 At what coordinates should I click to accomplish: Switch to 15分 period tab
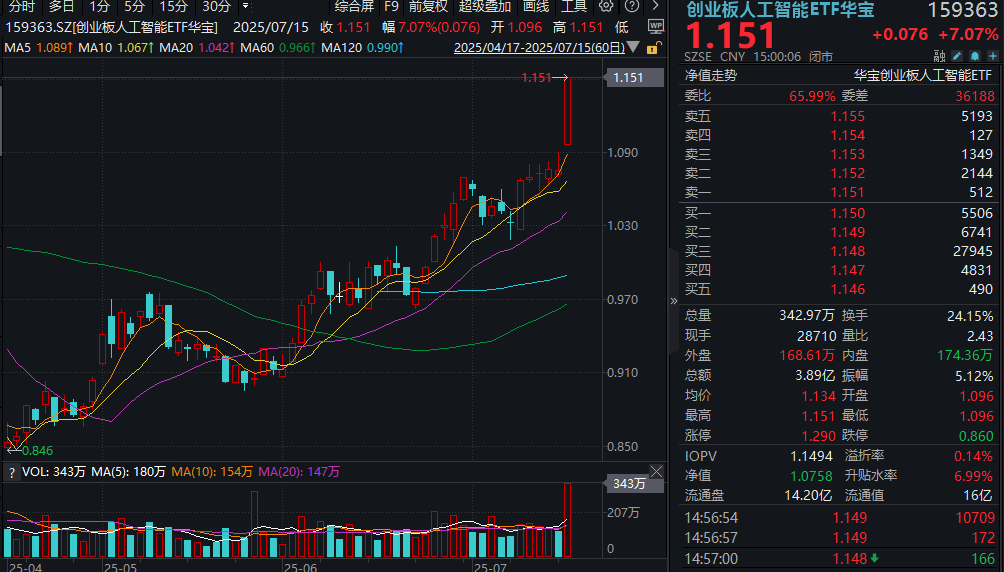(x=174, y=6)
